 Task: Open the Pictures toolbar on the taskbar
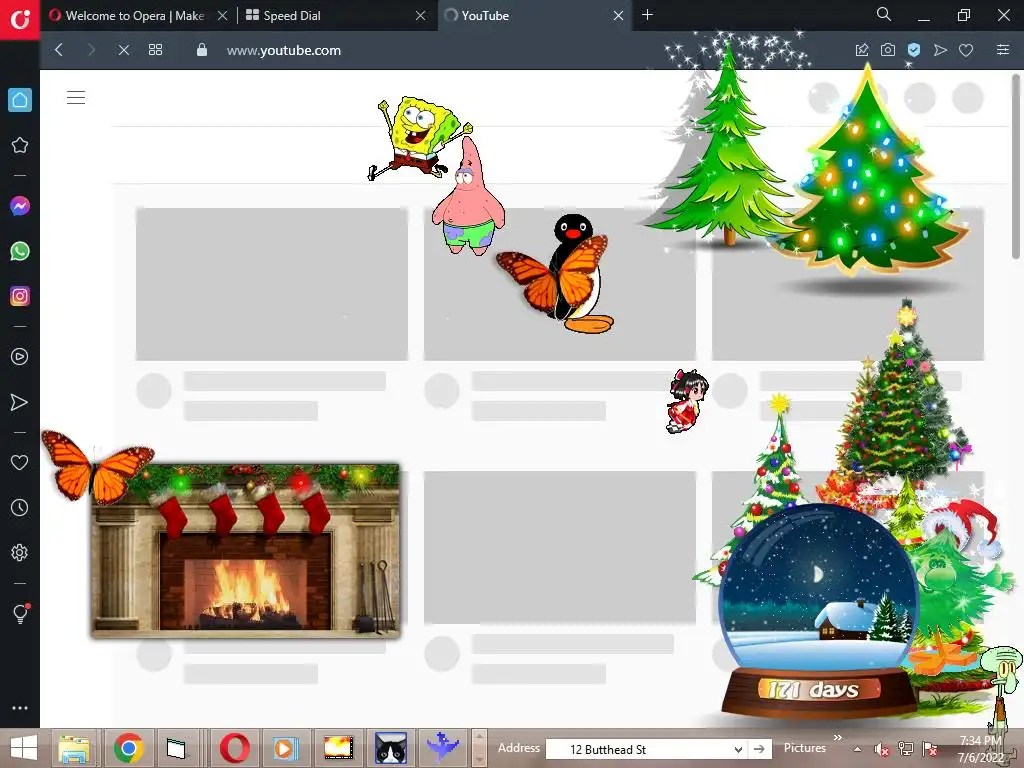(805, 748)
